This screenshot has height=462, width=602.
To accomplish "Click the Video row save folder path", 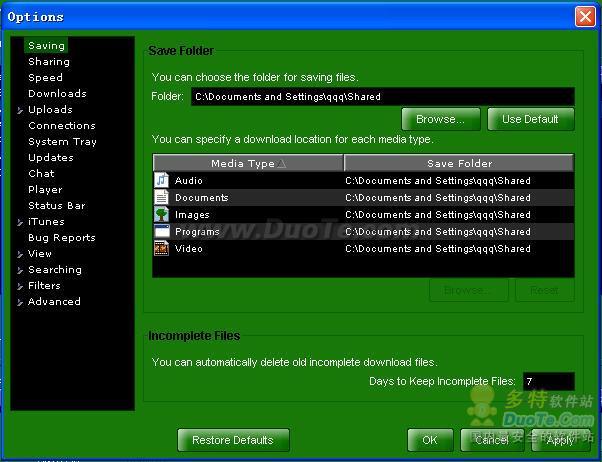I will tap(438, 248).
